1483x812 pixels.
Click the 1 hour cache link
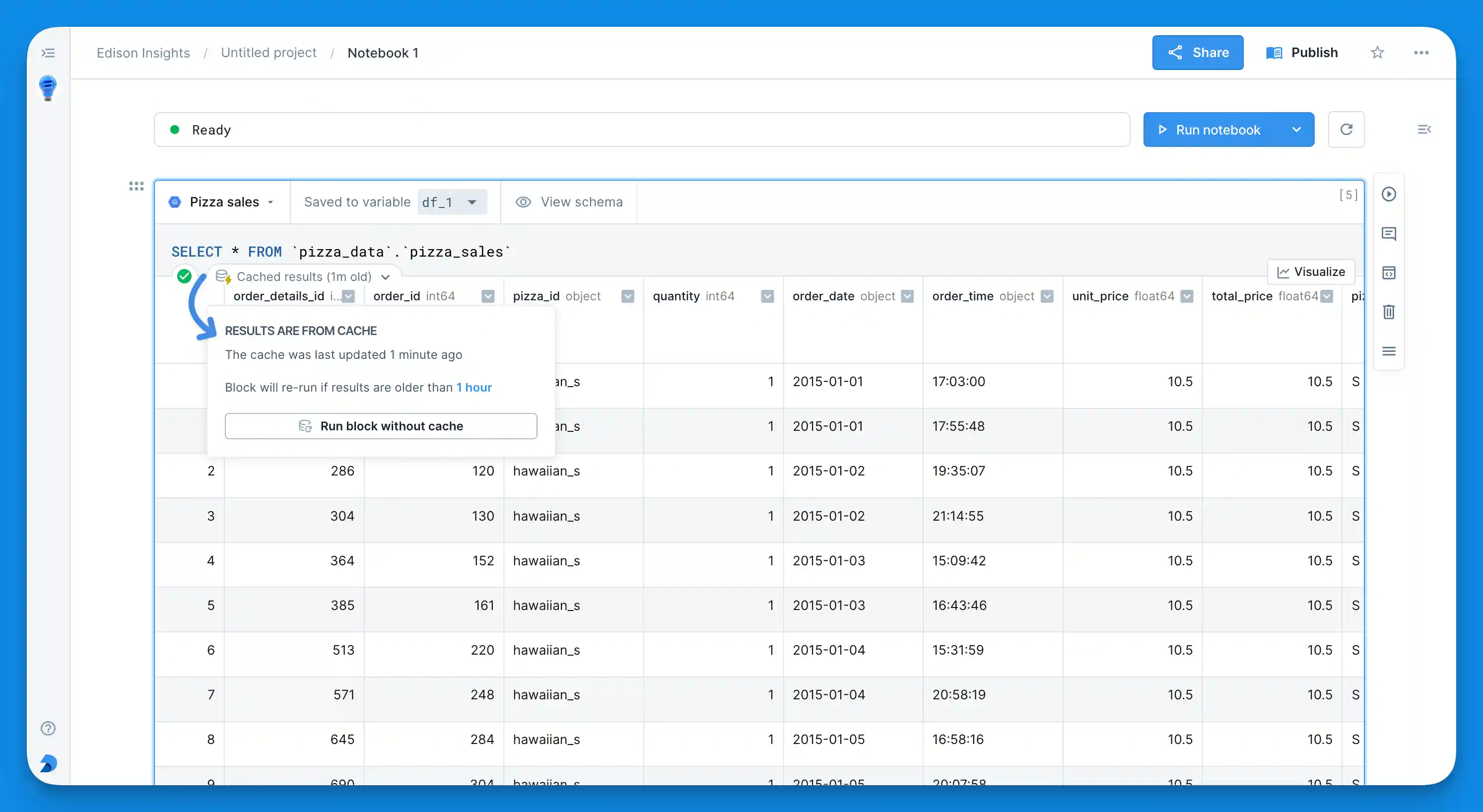474,387
